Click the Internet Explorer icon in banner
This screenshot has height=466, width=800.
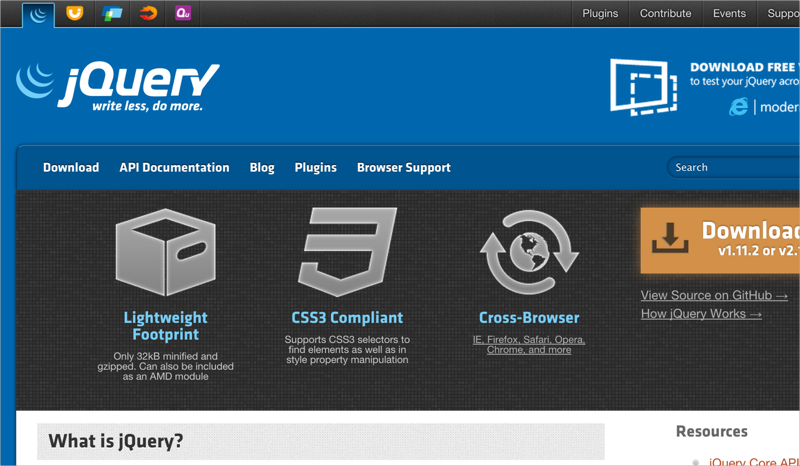click(739, 107)
